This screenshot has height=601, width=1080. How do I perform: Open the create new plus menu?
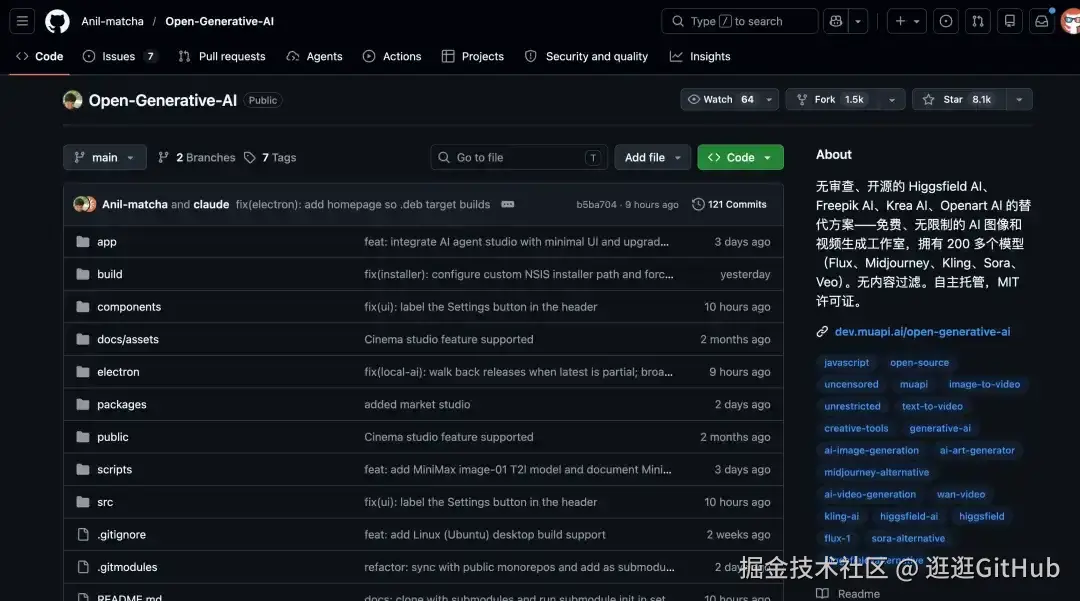906,21
